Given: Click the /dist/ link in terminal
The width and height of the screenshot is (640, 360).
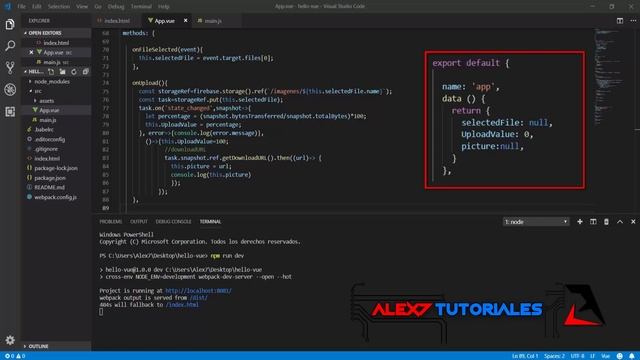Looking at the screenshot, I should (x=198, y=298).
